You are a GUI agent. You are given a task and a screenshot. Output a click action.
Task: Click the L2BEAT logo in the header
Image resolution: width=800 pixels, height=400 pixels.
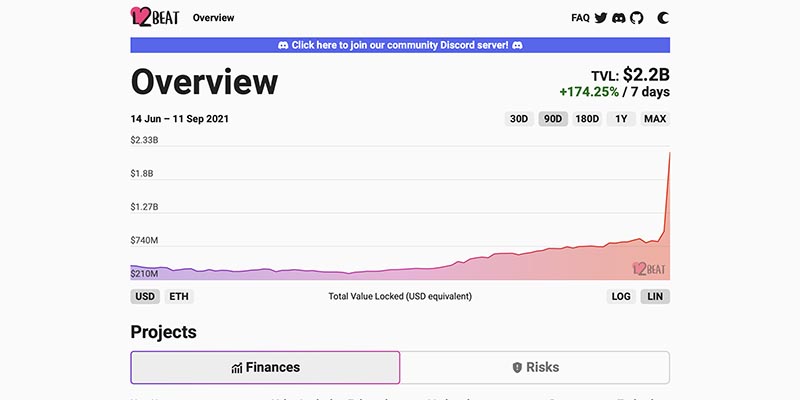(x=155, y=17)
